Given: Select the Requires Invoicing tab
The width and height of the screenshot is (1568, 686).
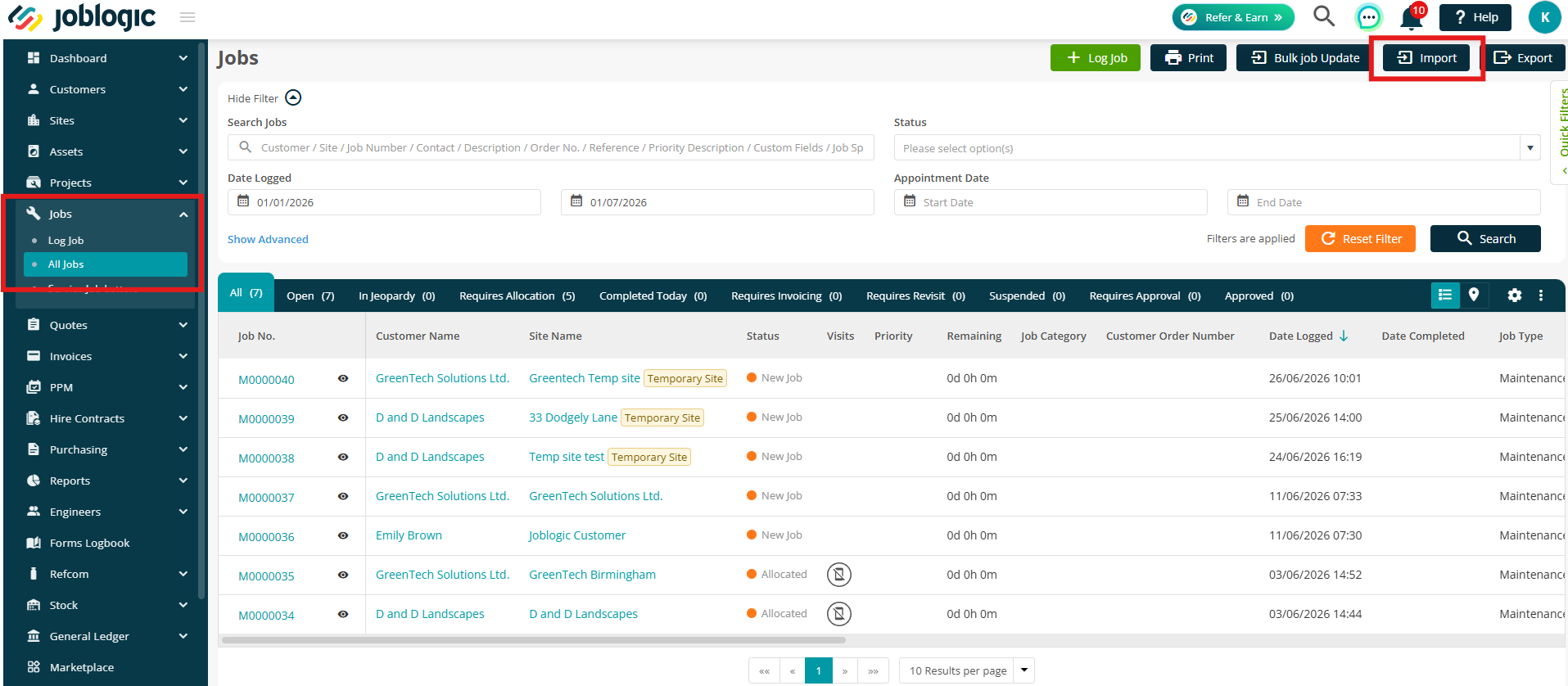Looking at the screenshot, I should point(786,296).
